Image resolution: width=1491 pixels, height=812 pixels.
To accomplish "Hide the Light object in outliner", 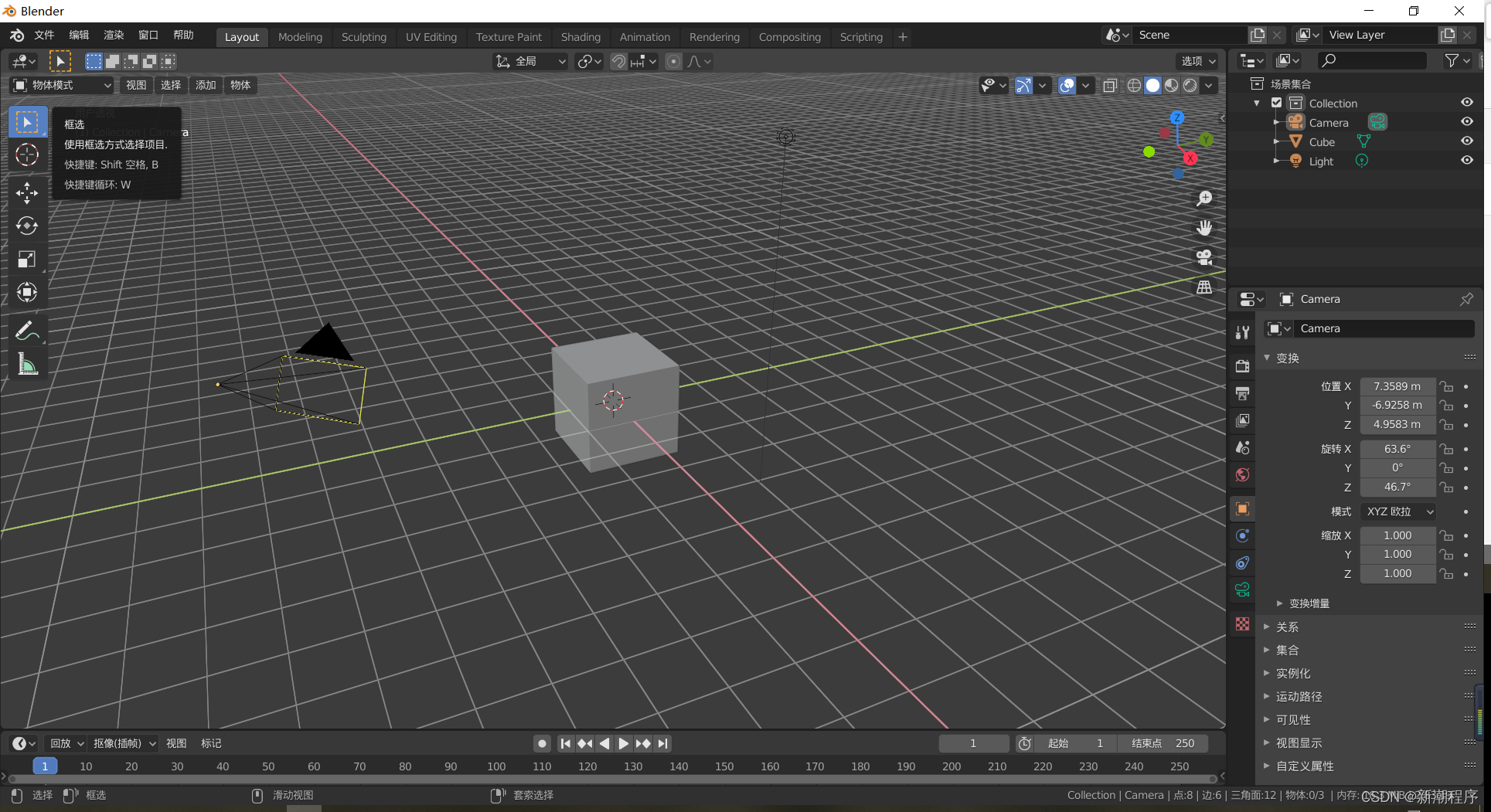I will (x=1466, y=160).
